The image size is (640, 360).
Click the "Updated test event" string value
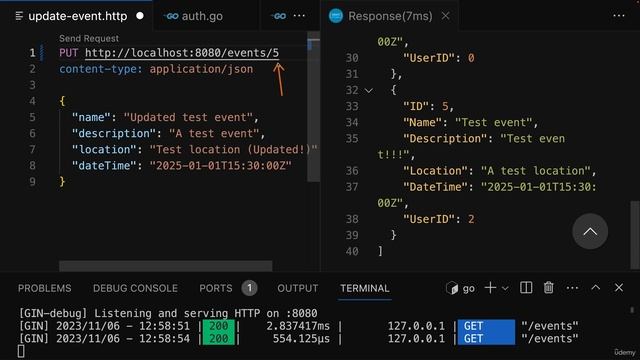click(188, 118)
